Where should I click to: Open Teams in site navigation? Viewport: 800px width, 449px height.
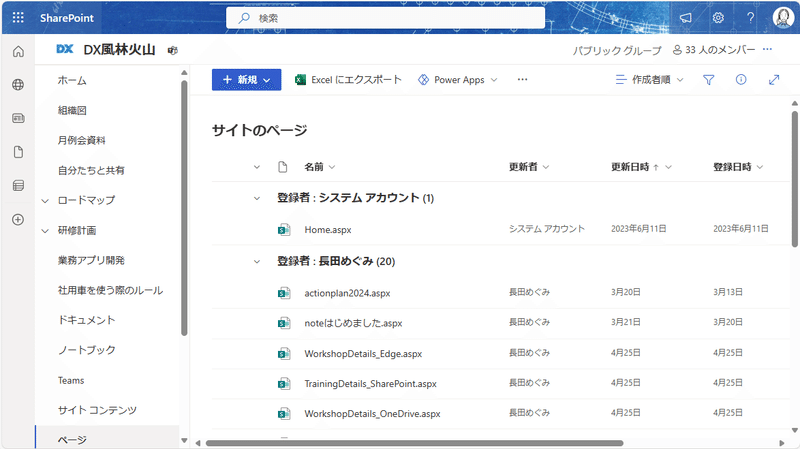pyautogui.click(x=71, y=380)
